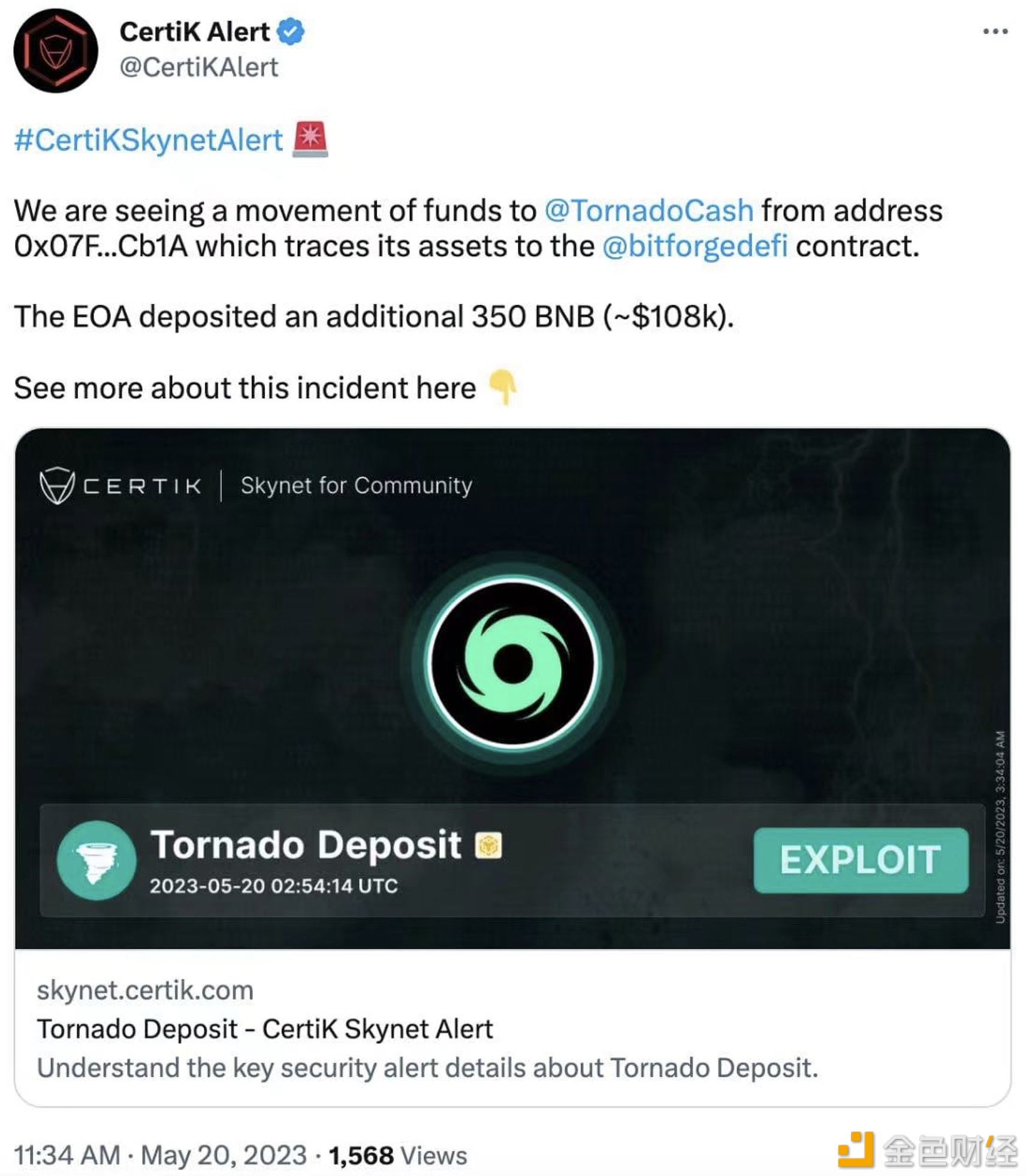1026x1176 pixels.
Task: Click the @CertiKAlert handle
Action: point(199,67)
